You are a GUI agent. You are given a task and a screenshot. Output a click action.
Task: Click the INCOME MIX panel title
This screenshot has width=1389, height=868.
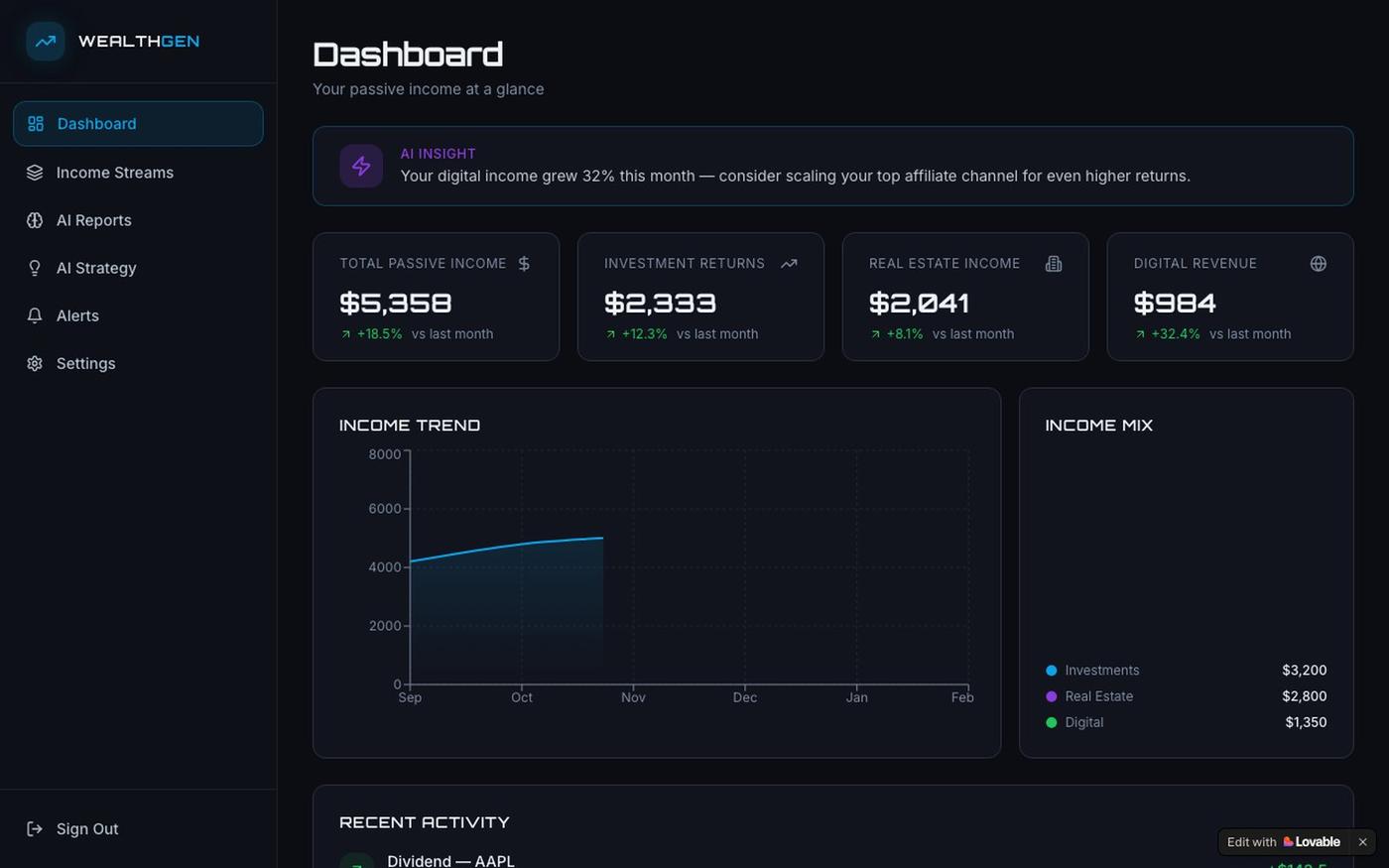(1099, 426)
